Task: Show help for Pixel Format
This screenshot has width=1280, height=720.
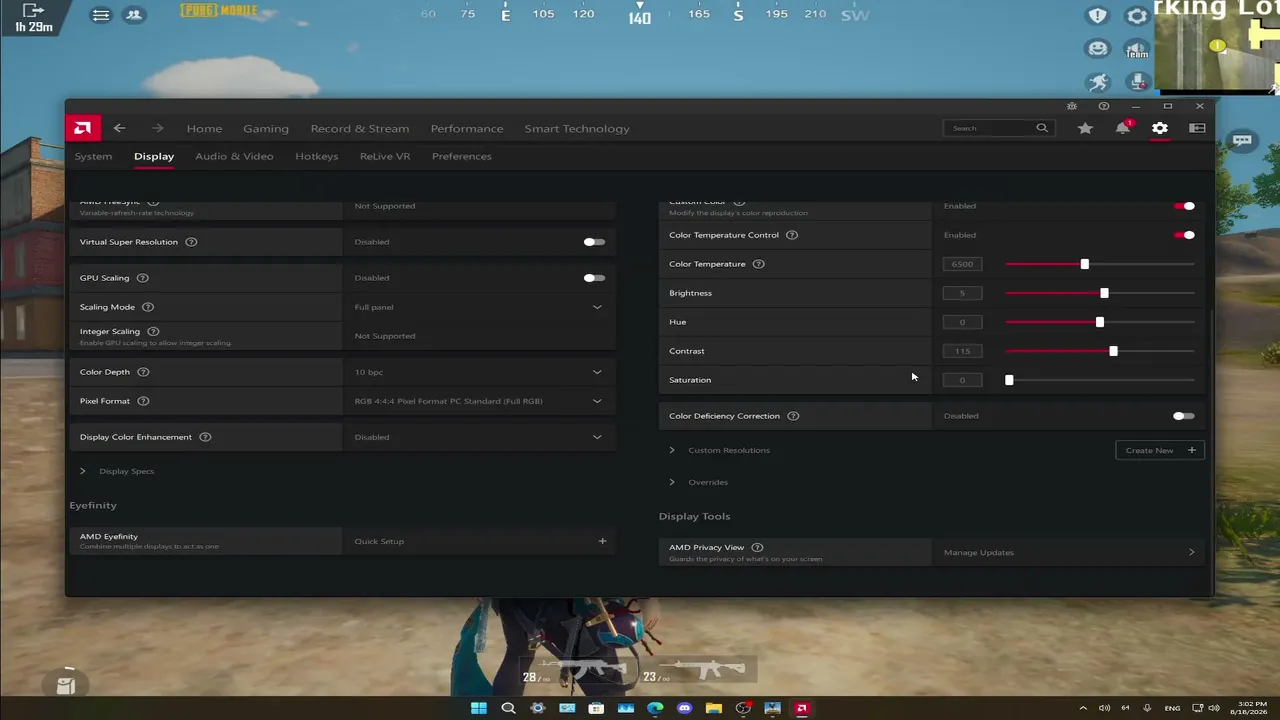Action: pyautogui.click(x=143, y=401)
